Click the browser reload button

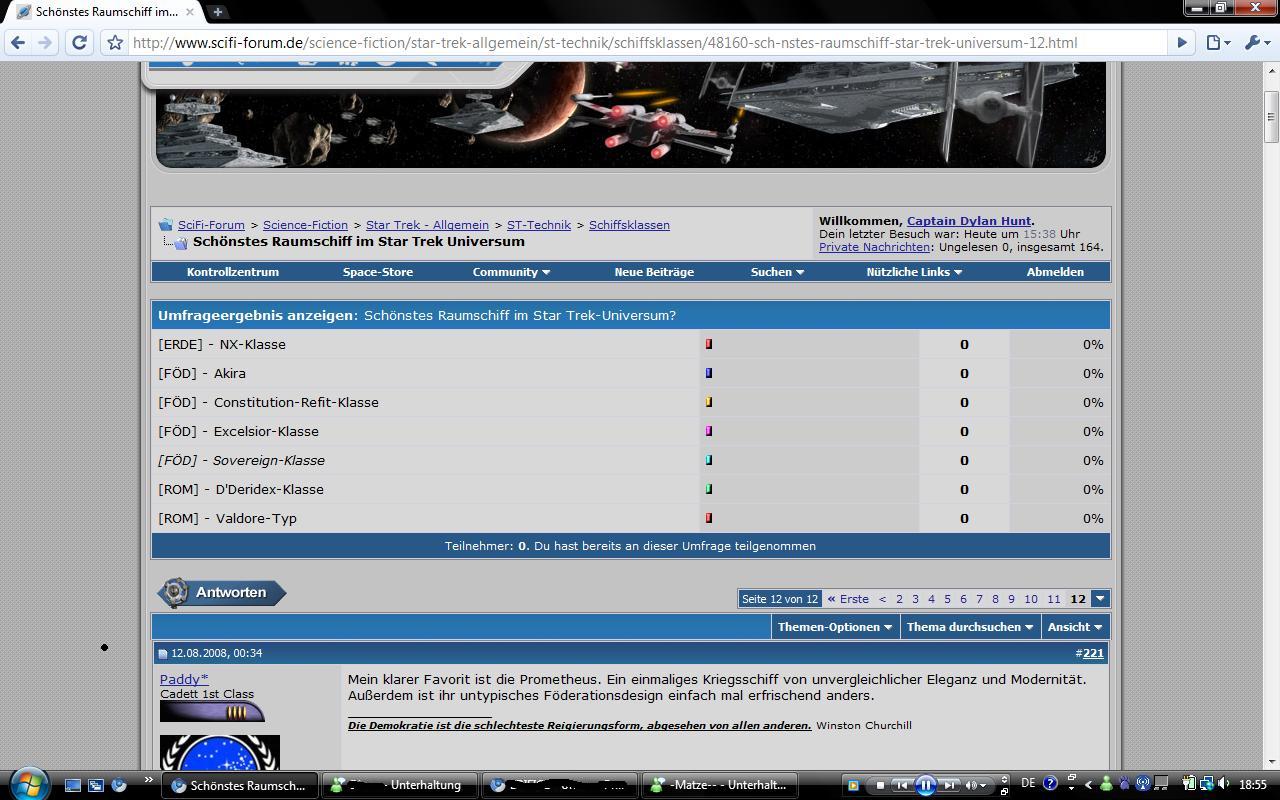[79, 43]
